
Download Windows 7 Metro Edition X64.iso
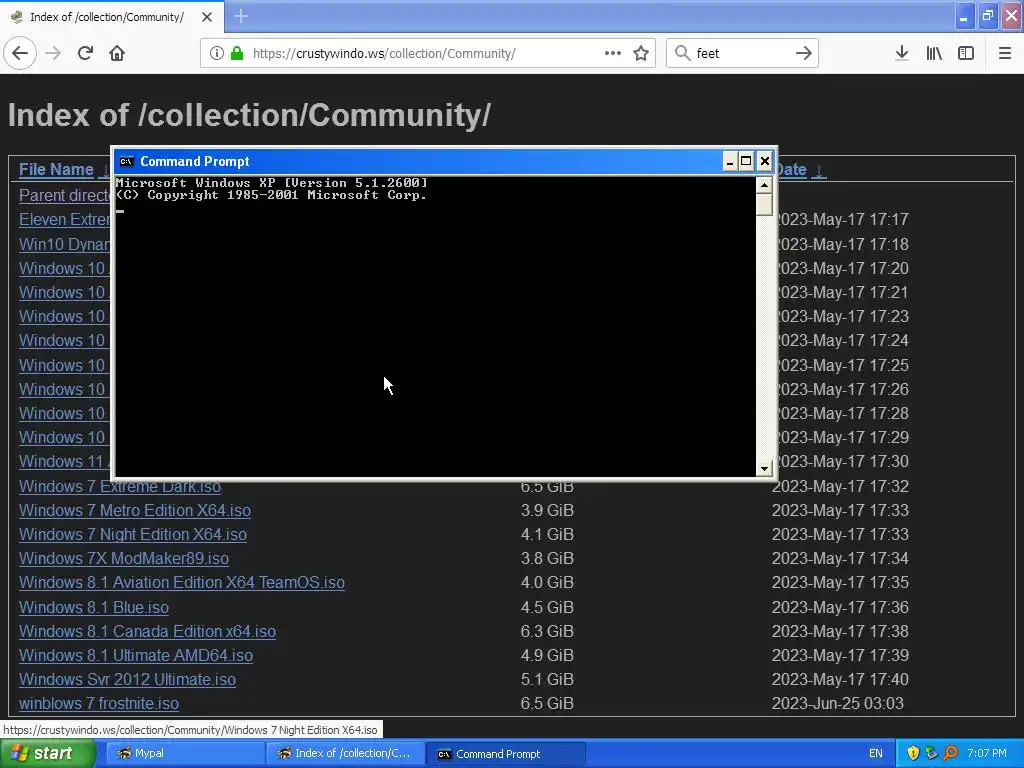click(135, 510)
